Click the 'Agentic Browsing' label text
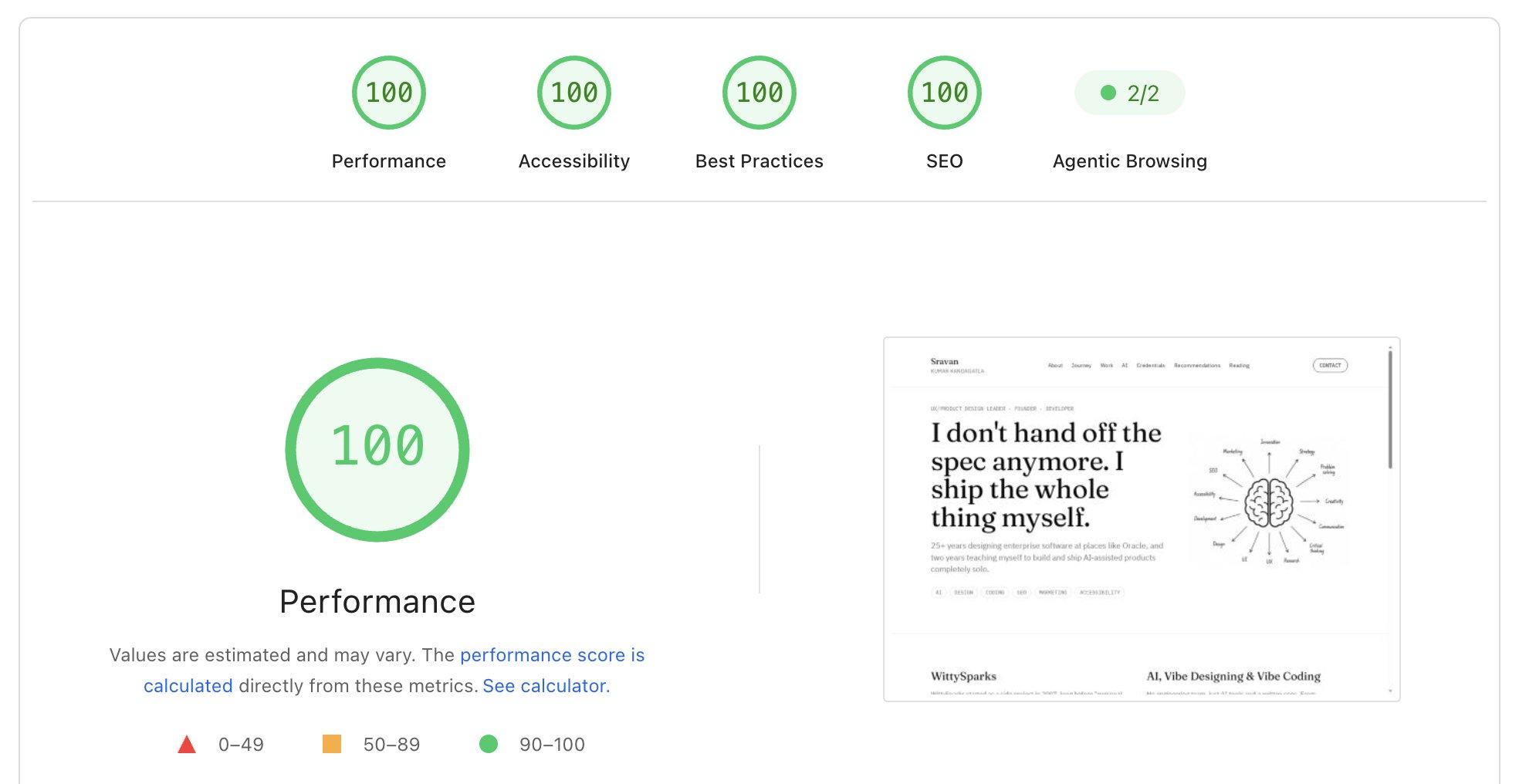 [1130, 161]
